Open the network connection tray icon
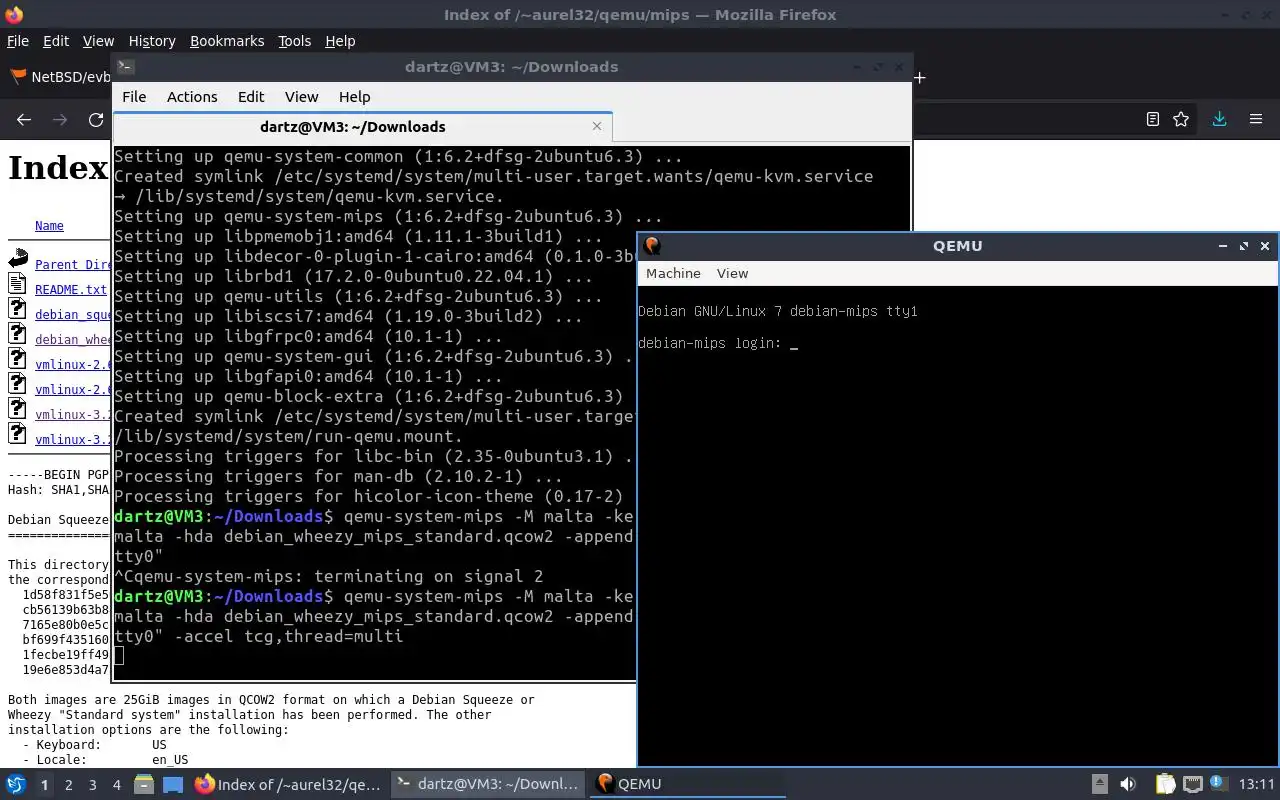 point(1192,784)
